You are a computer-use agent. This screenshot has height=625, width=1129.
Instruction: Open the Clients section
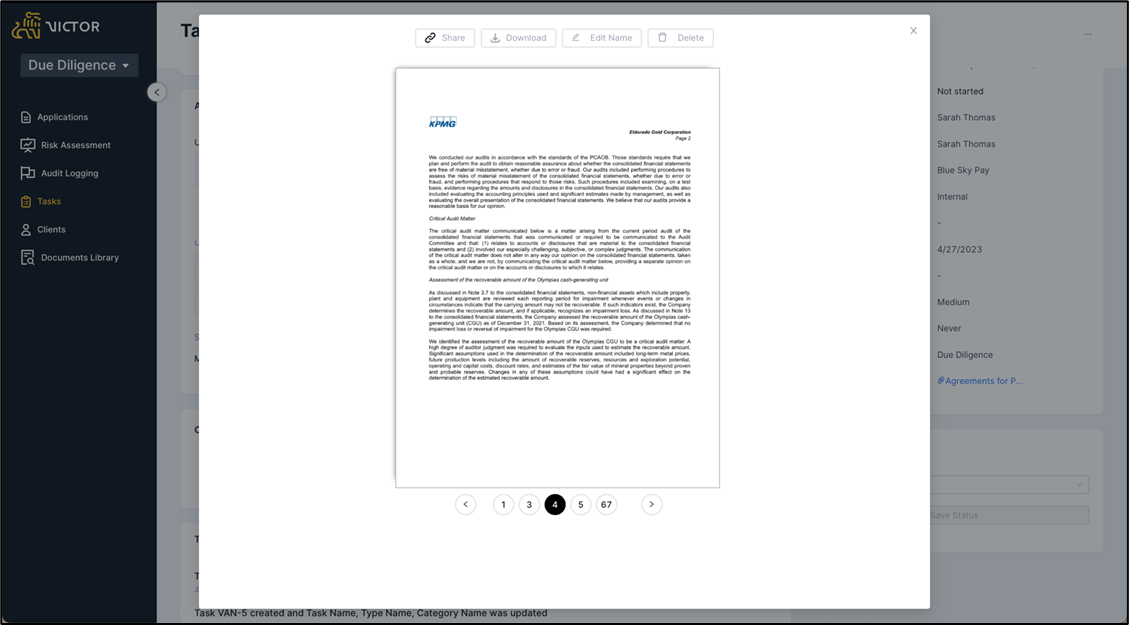click(x=51, y=229)
